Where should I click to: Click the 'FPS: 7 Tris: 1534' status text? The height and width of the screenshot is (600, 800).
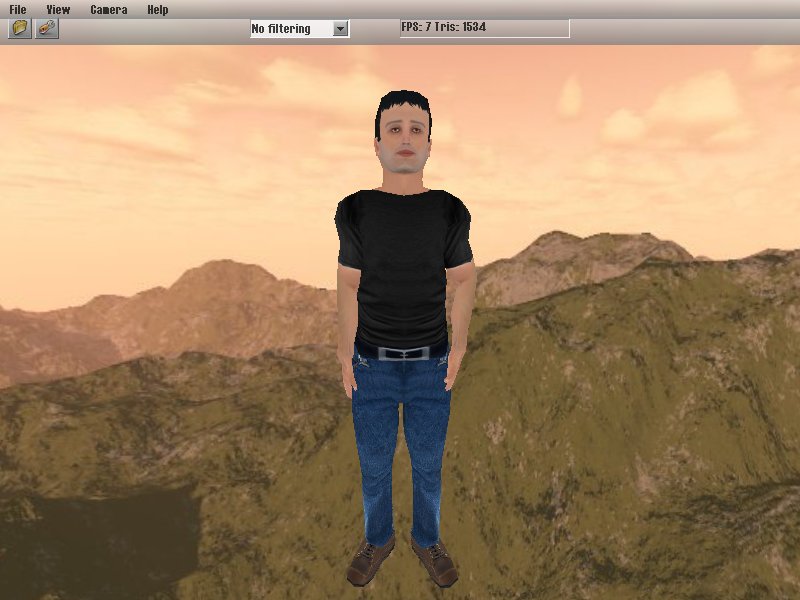[x=443, y=27]
